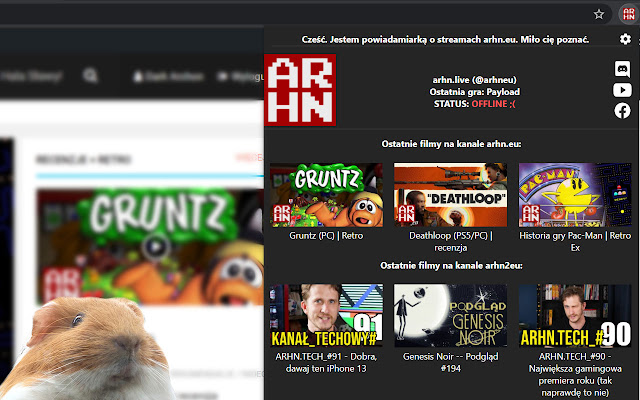The image size is (640, 400).
Task: Open the Facebook icon link
Action: pos(622,111)
